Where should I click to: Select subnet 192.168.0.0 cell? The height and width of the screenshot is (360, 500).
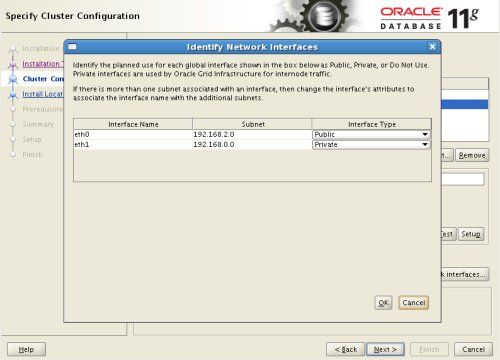pos(252,145)
